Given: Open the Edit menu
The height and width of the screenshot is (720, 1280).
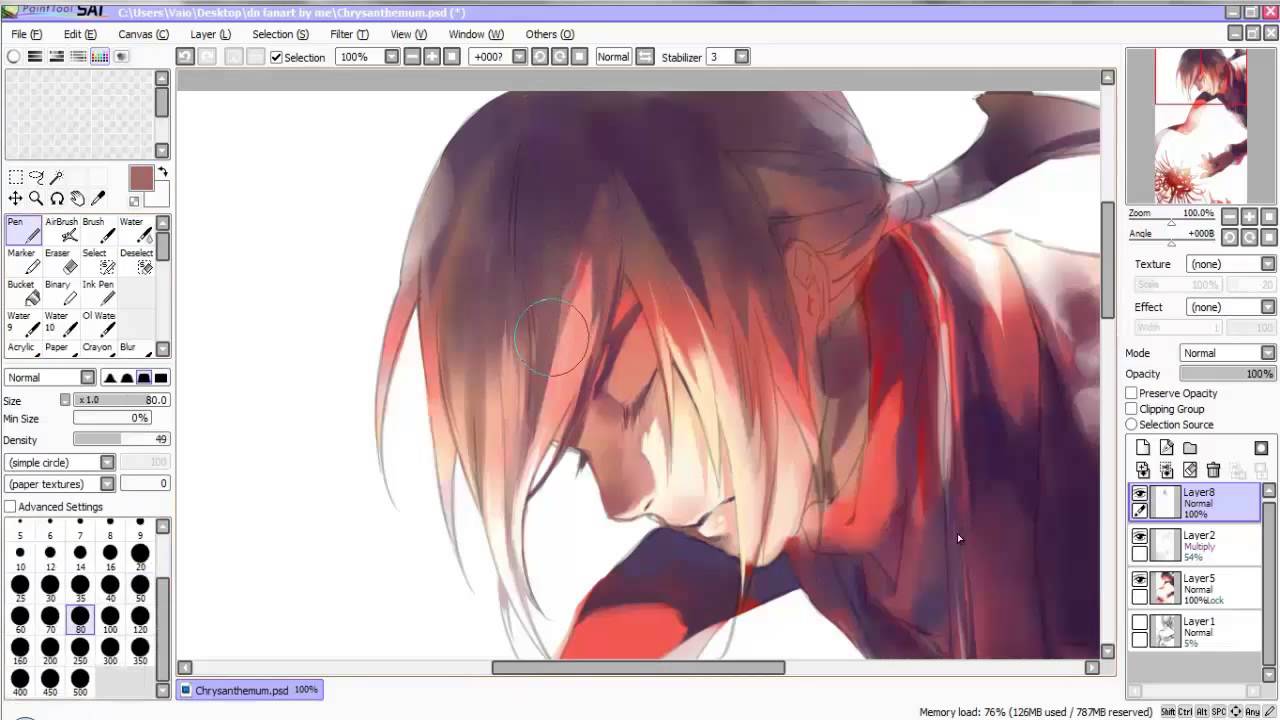Looking at the screenshot, I should point(80,34).
